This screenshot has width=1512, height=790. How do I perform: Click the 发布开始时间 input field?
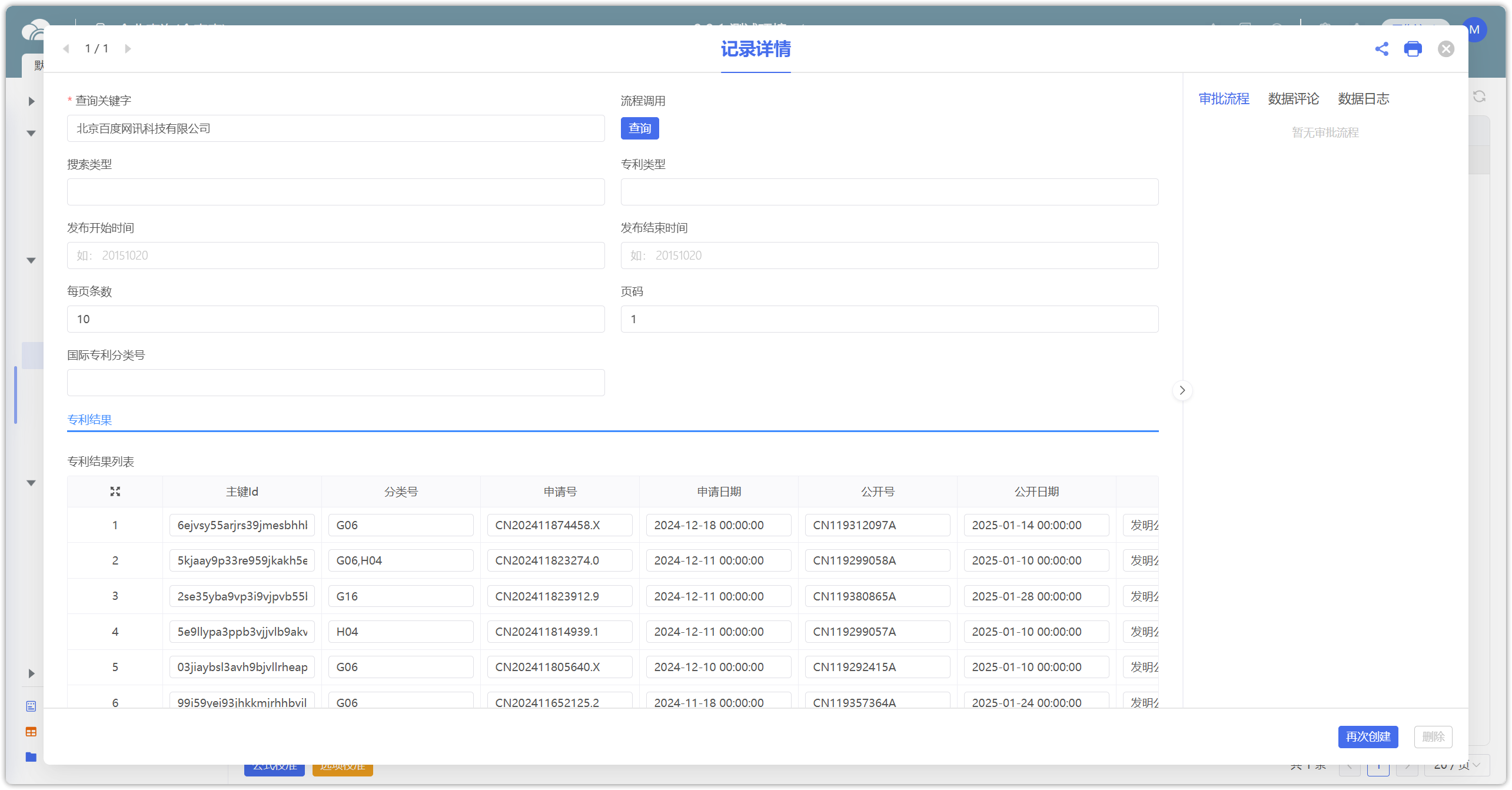tap(335, 255)
